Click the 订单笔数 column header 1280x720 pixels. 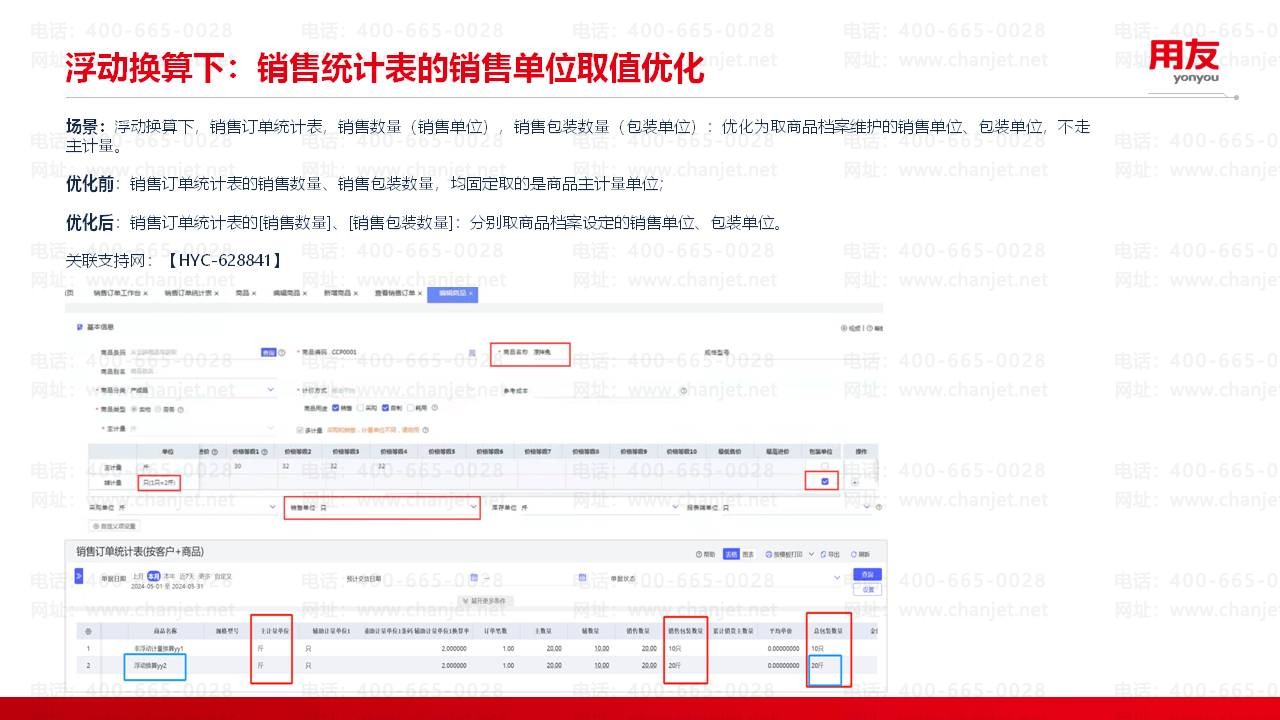[x=495, y=631]
